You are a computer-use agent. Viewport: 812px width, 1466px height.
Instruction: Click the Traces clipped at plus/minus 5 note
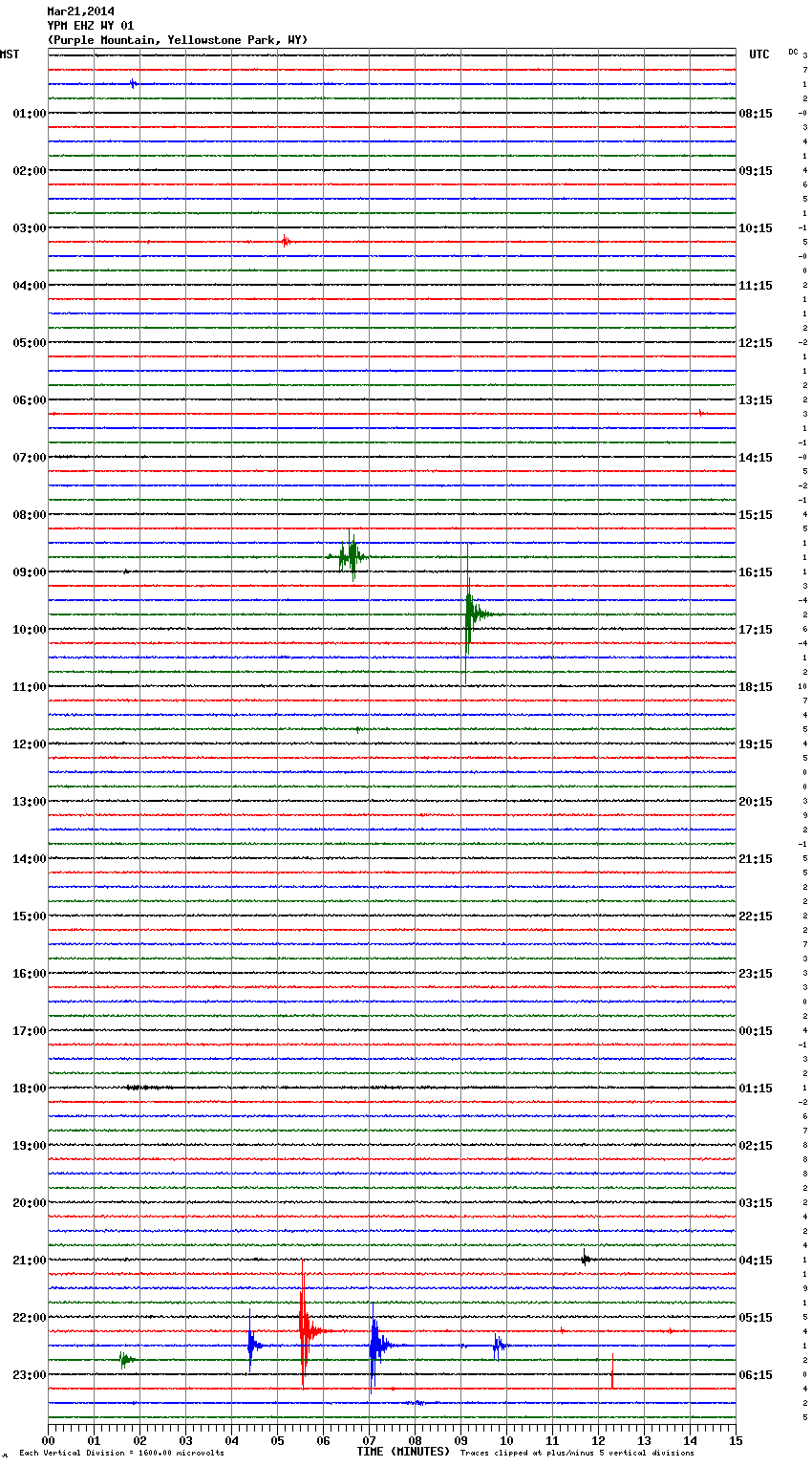point(577,1454)
